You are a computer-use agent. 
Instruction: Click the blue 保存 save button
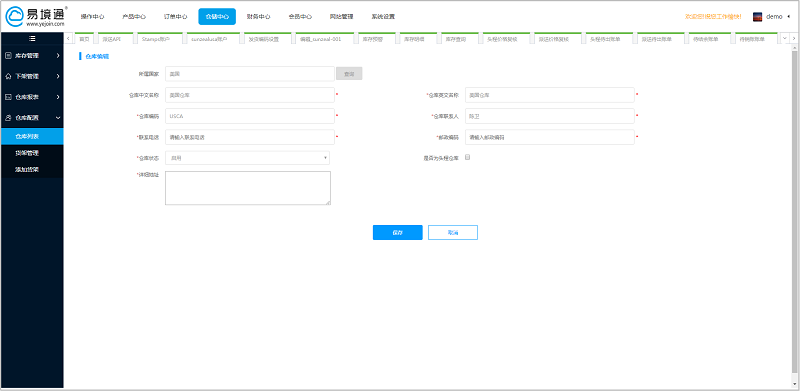397,232
